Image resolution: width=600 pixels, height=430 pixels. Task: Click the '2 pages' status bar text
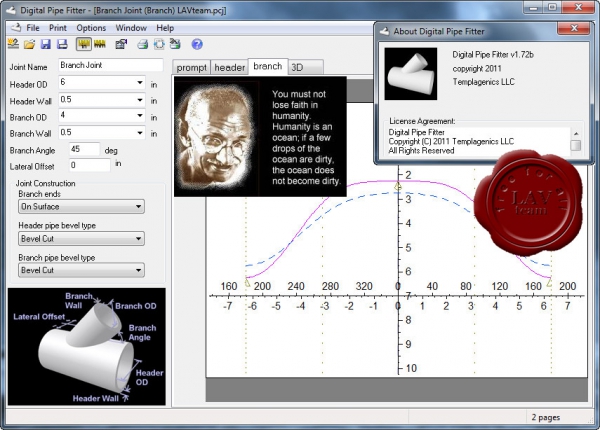546,417
